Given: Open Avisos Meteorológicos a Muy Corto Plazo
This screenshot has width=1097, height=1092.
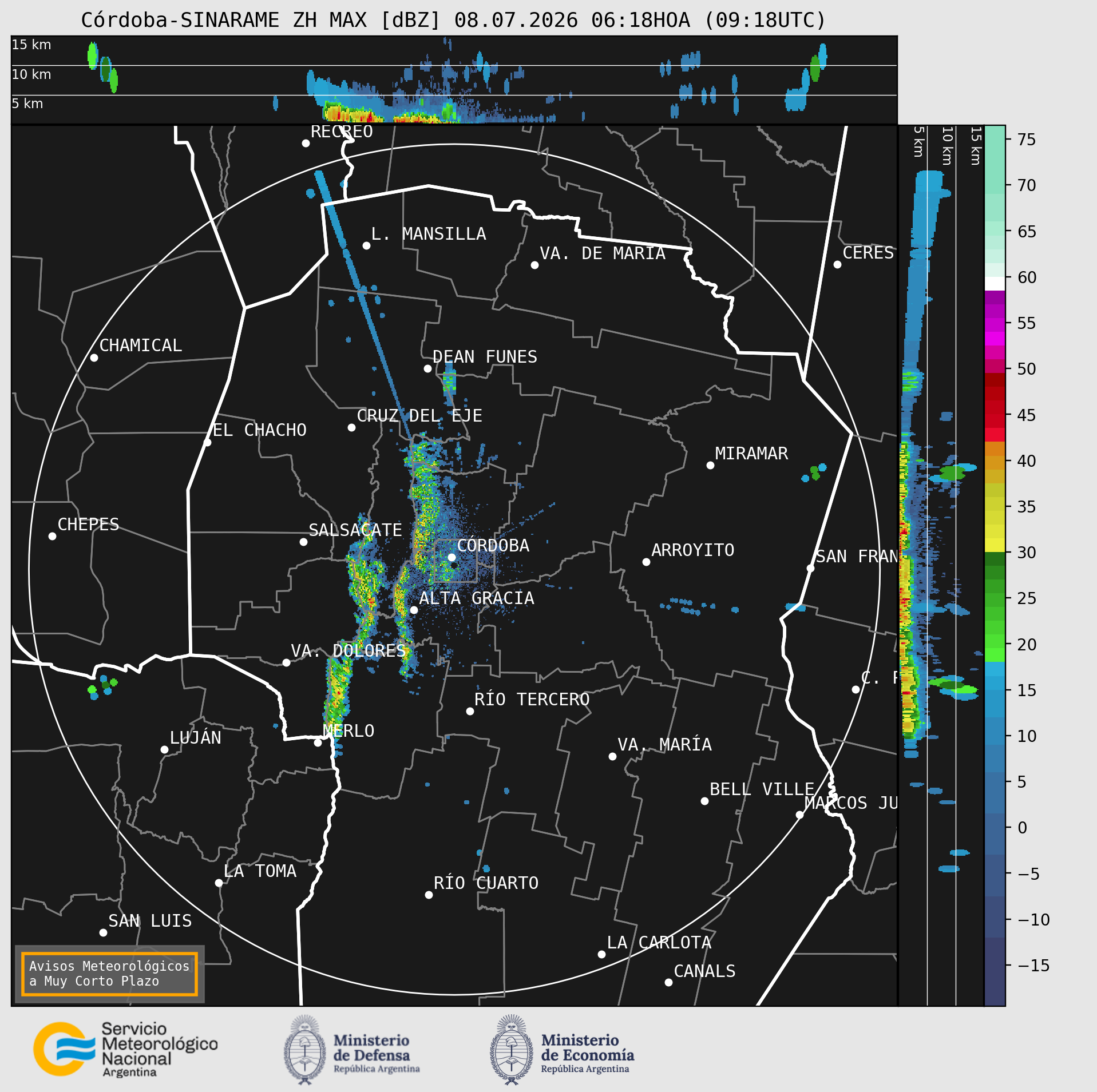Looking at the screenshot, I should tap(109, 974).
